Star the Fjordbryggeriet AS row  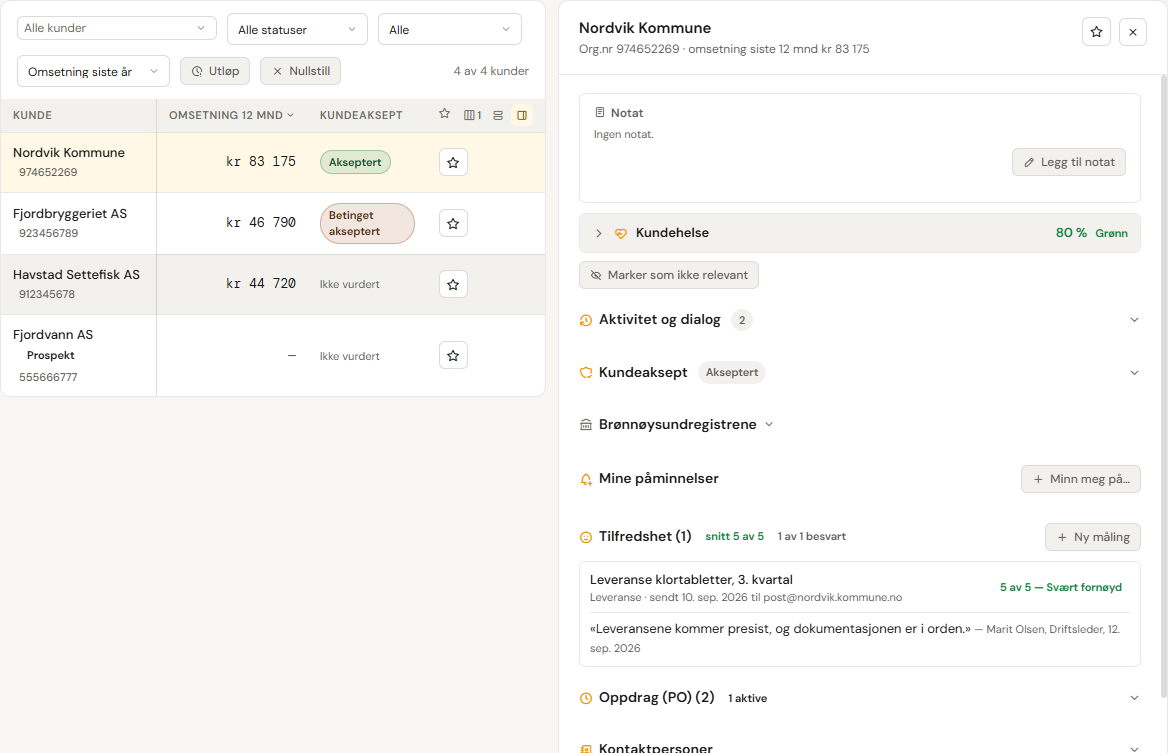tap(453, 223)
